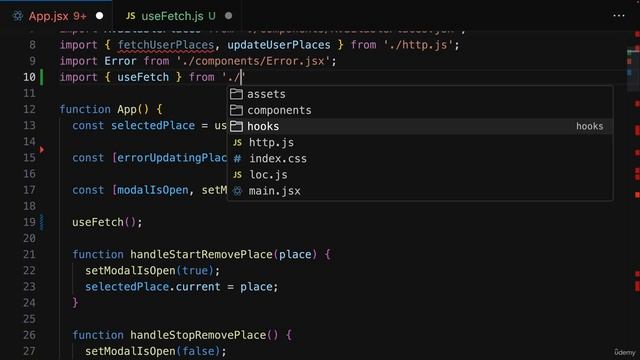Click './components/Error.jsx' path string

253,61
